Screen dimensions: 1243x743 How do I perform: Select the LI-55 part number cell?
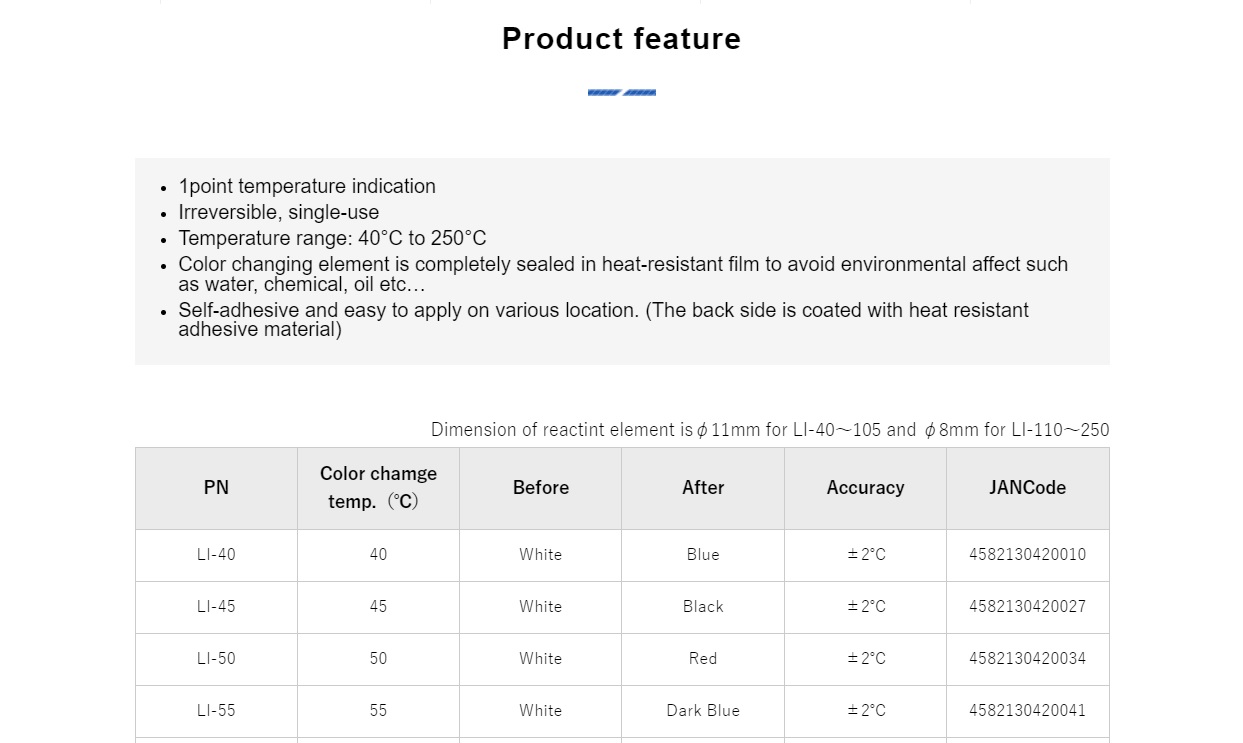216,711
